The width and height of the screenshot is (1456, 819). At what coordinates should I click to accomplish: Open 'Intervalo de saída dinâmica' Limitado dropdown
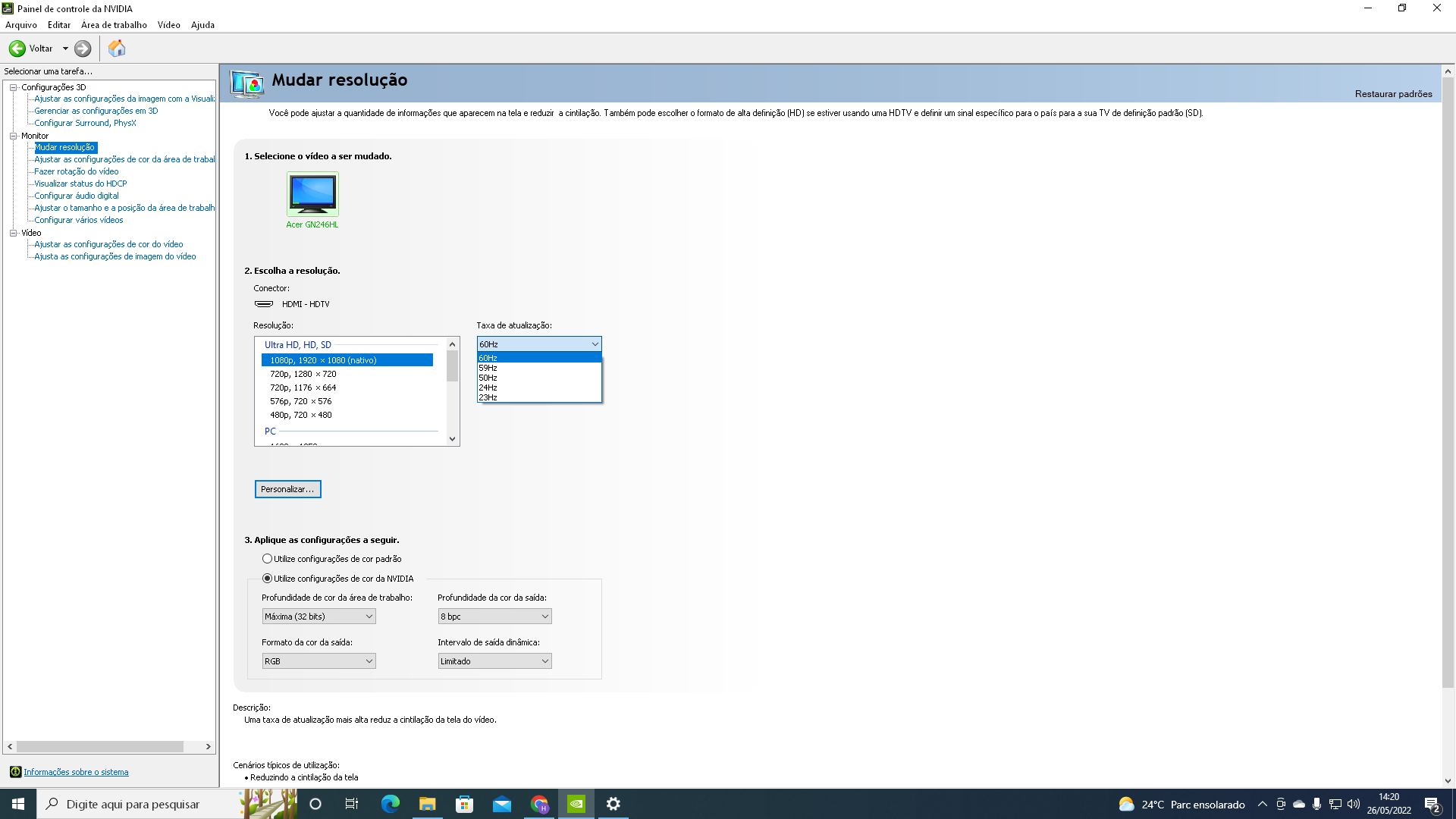[x=494, y=661]
